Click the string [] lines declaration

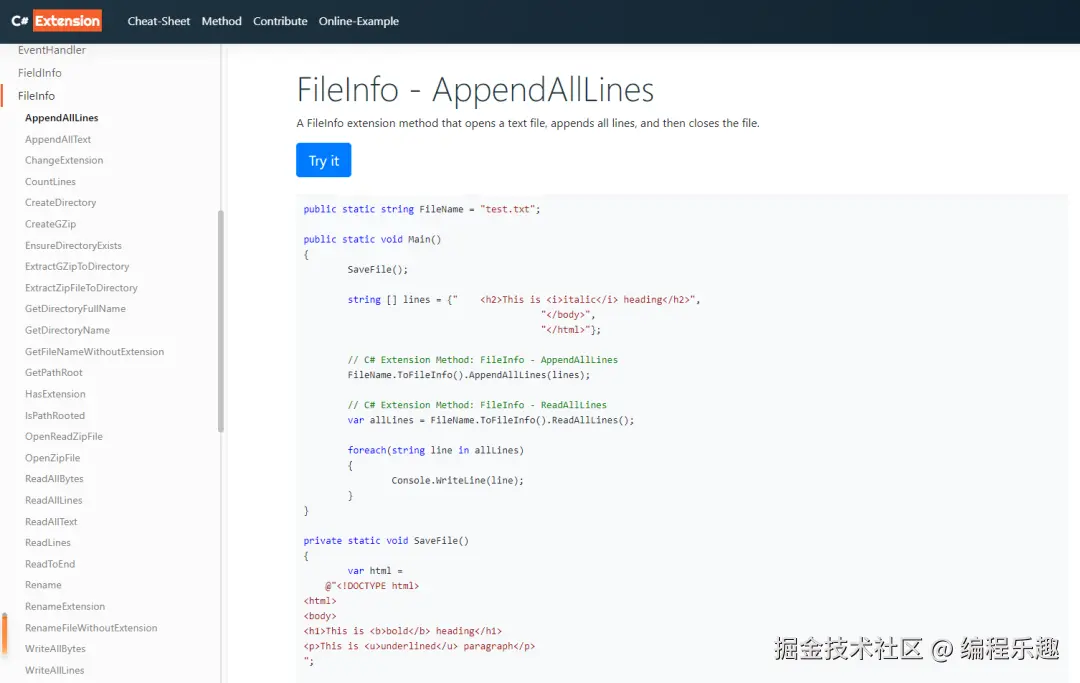coord(523,300)
